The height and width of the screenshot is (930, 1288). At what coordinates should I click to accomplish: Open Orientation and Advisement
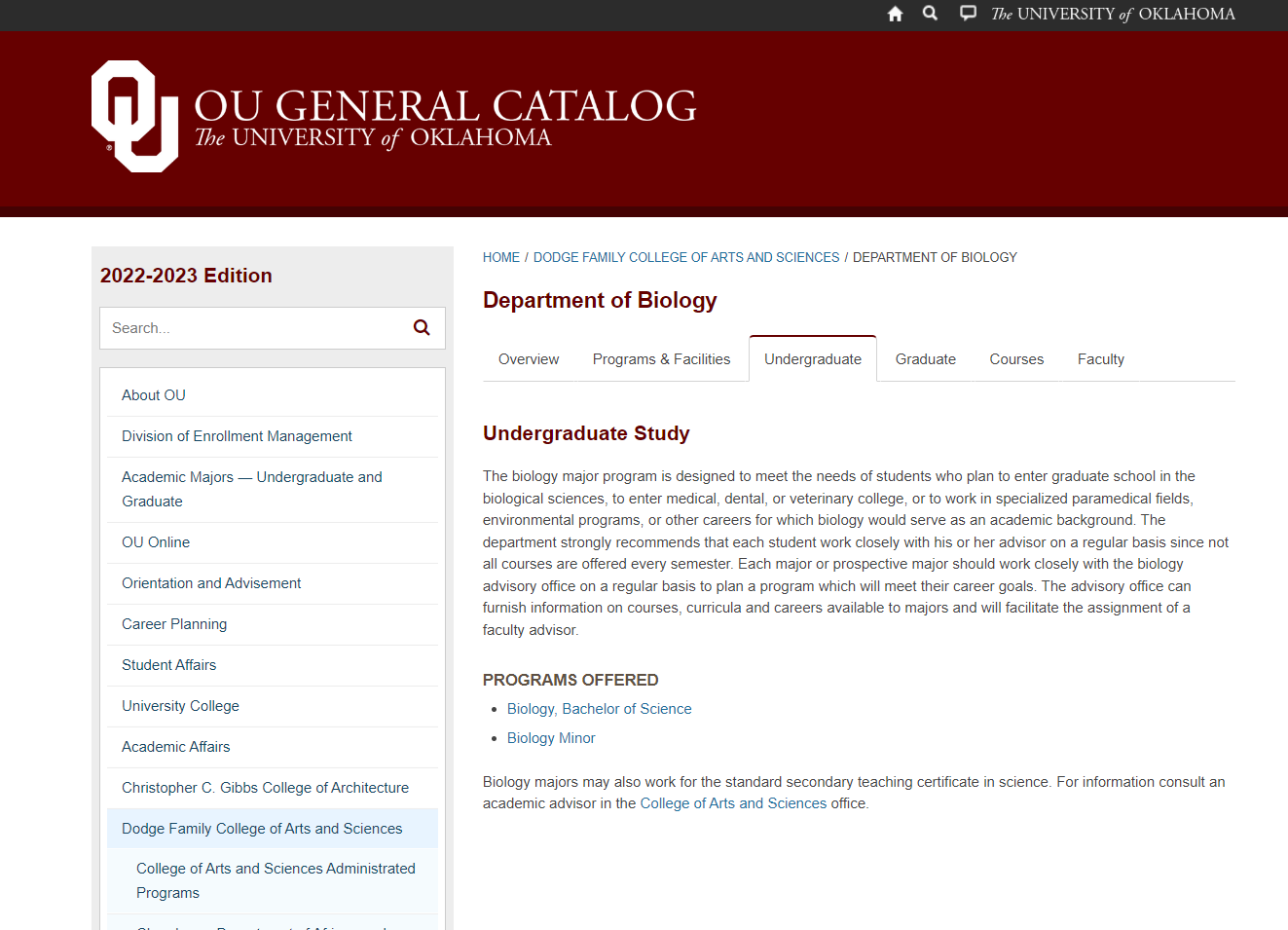point(273,583)
